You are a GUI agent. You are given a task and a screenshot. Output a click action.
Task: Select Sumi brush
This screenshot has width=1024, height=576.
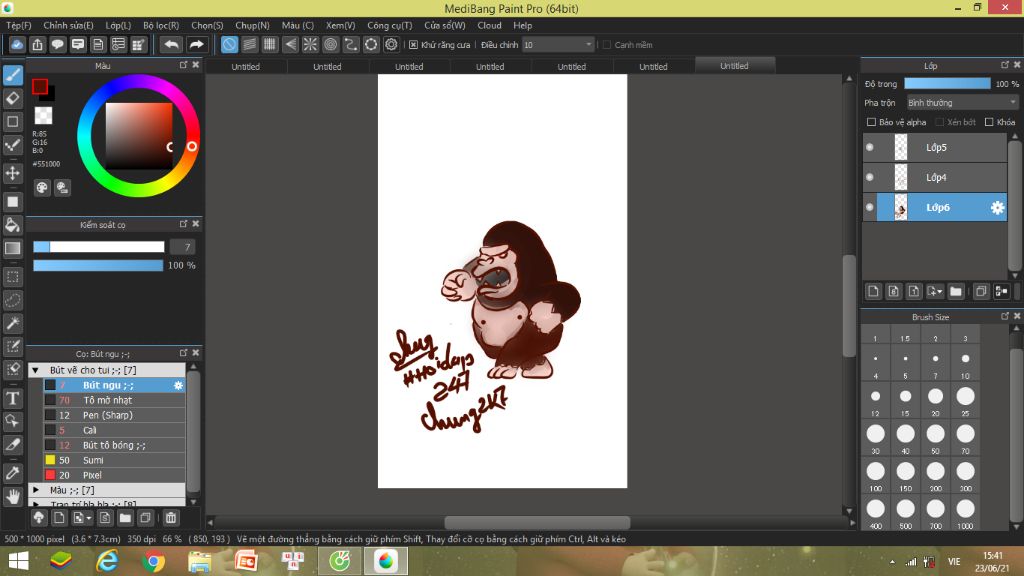(x=114, y=460)
